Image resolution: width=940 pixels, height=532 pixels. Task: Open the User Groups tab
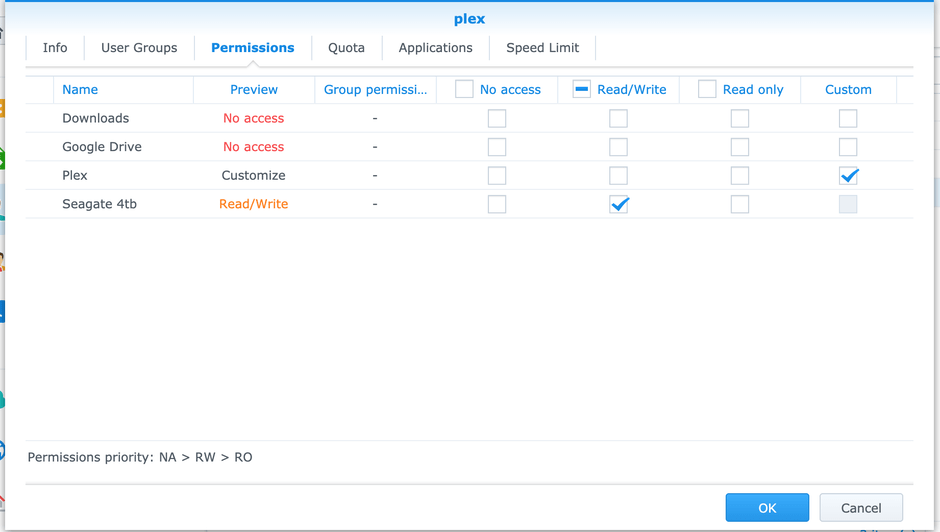click(139, 48)
